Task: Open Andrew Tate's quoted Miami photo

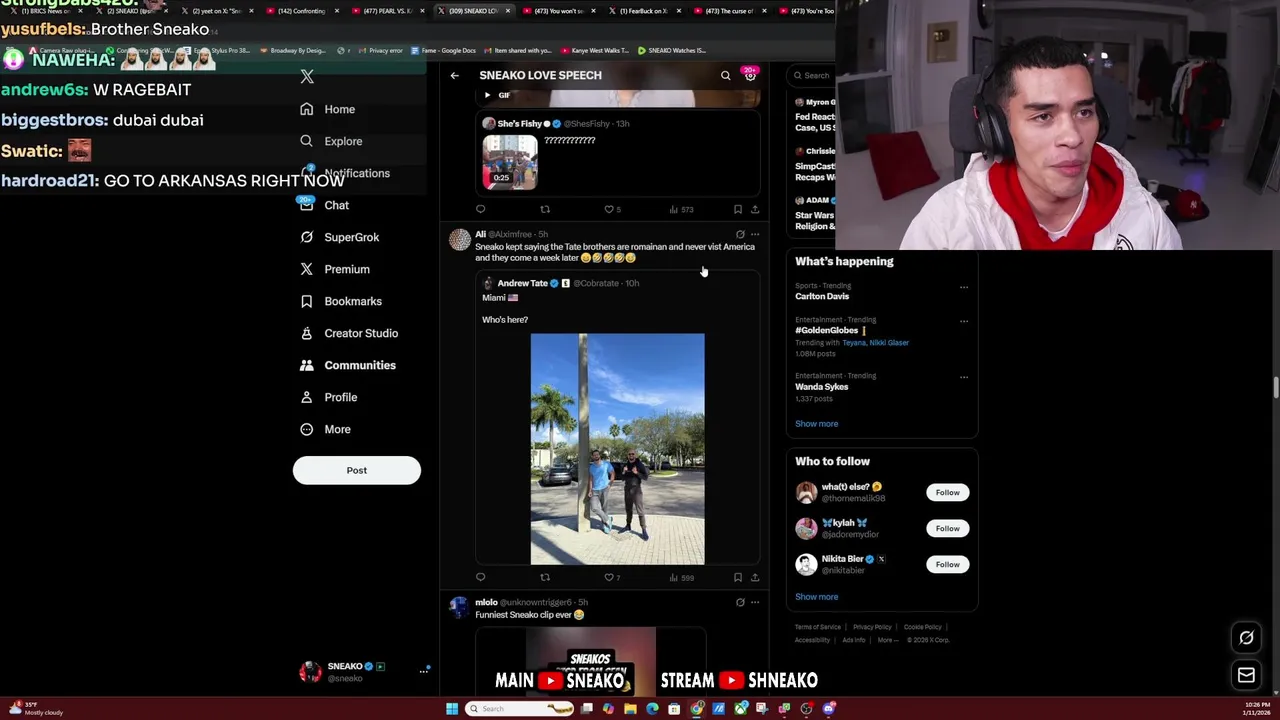Action: point(617,449)
